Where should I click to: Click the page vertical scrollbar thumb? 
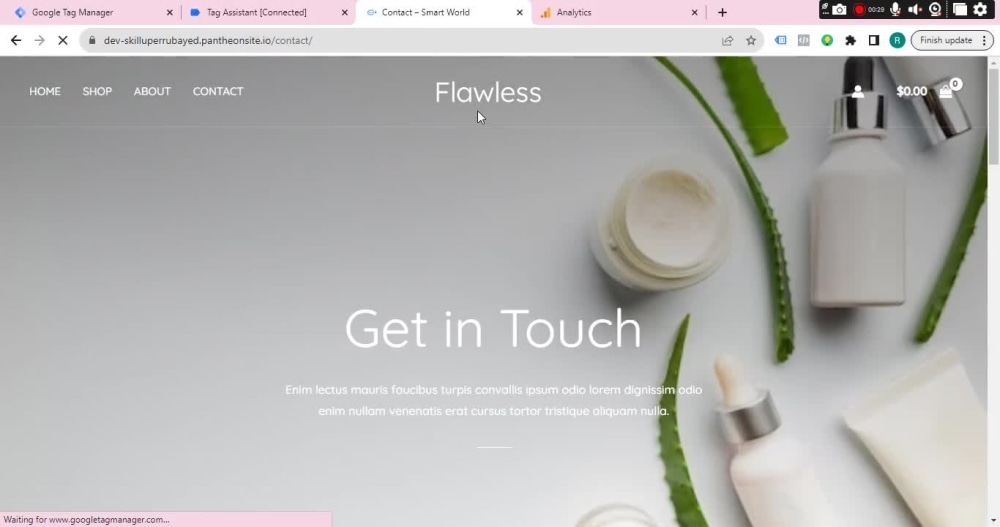[x=993, y=118]
